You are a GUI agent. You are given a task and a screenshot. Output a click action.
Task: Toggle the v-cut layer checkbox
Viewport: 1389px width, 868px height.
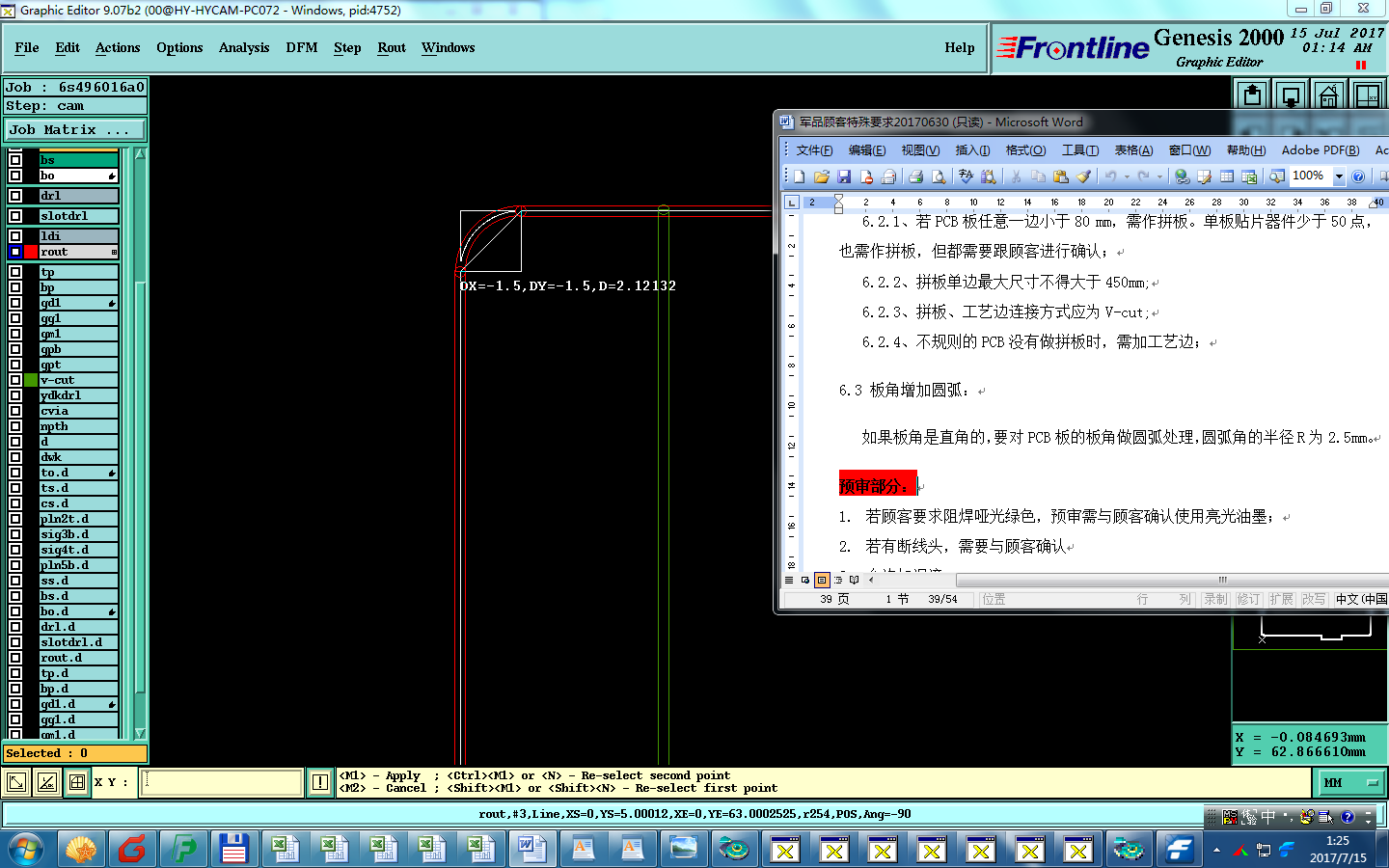15,380
